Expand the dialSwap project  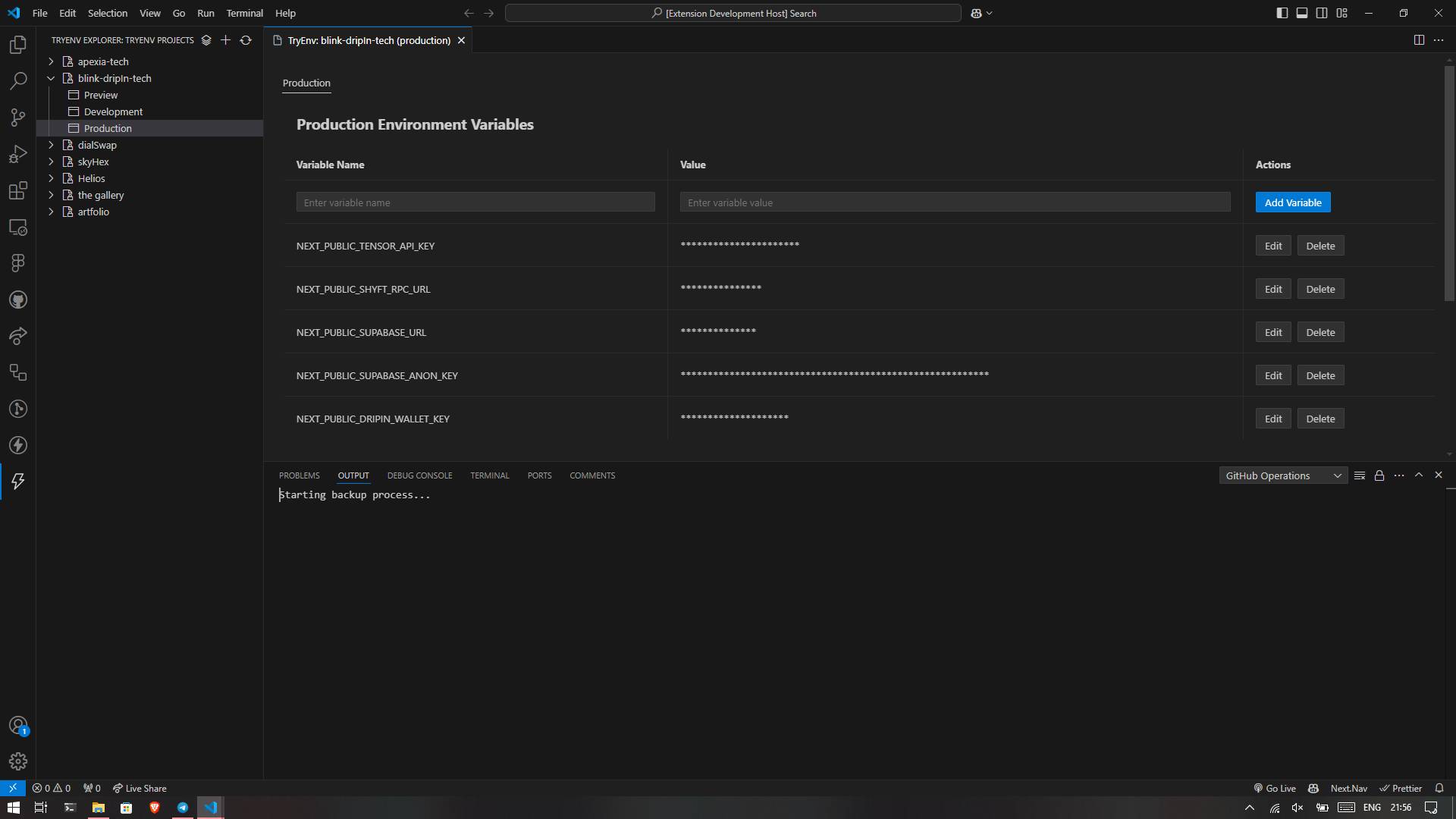click(x=51, y=145)
